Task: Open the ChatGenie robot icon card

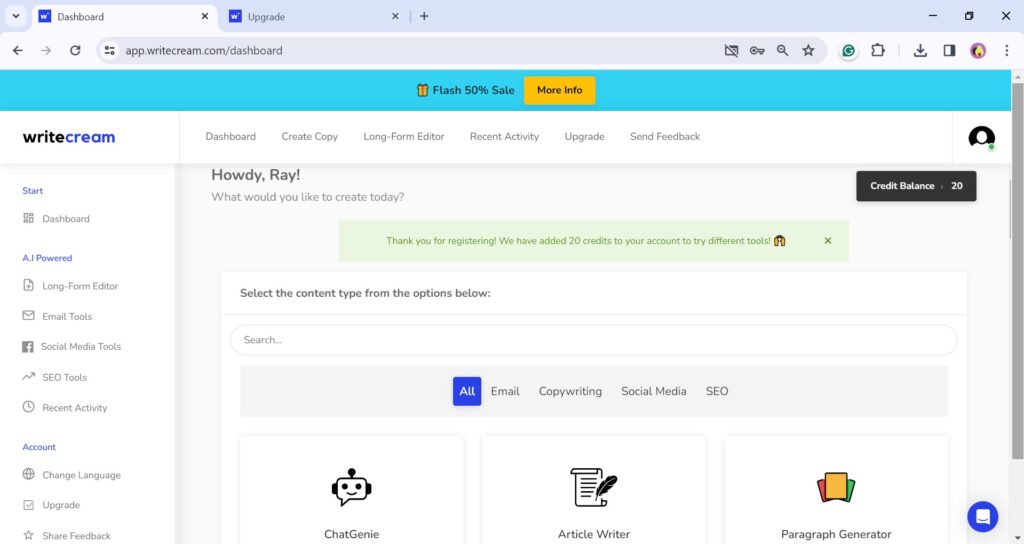Action: point(351,487)
